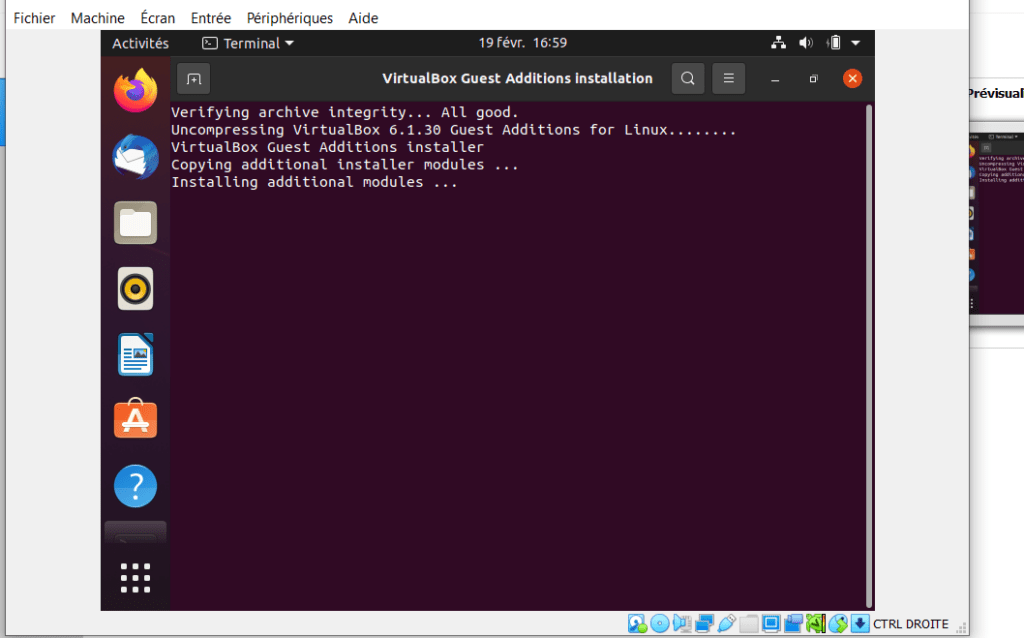Click the VM preview thumbnail on the right
1024x638 pixels.
pyautogui.click(x=997, y=221)
